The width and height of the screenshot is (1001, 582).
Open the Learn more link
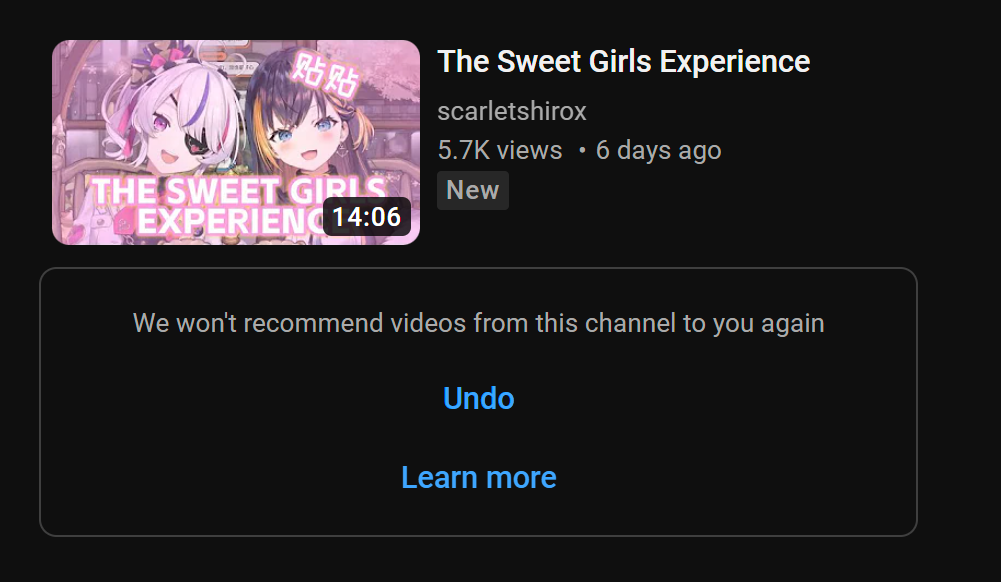coord(478,477)
